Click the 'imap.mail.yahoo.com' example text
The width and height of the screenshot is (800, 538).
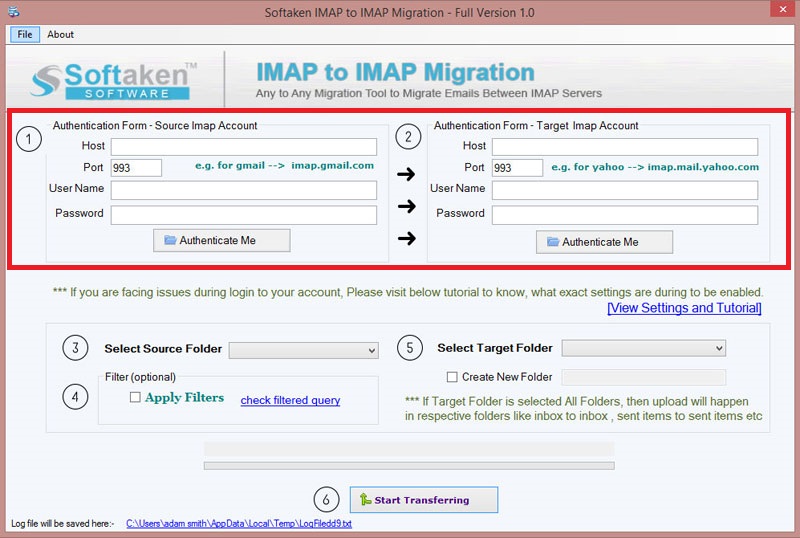(703, 167)
